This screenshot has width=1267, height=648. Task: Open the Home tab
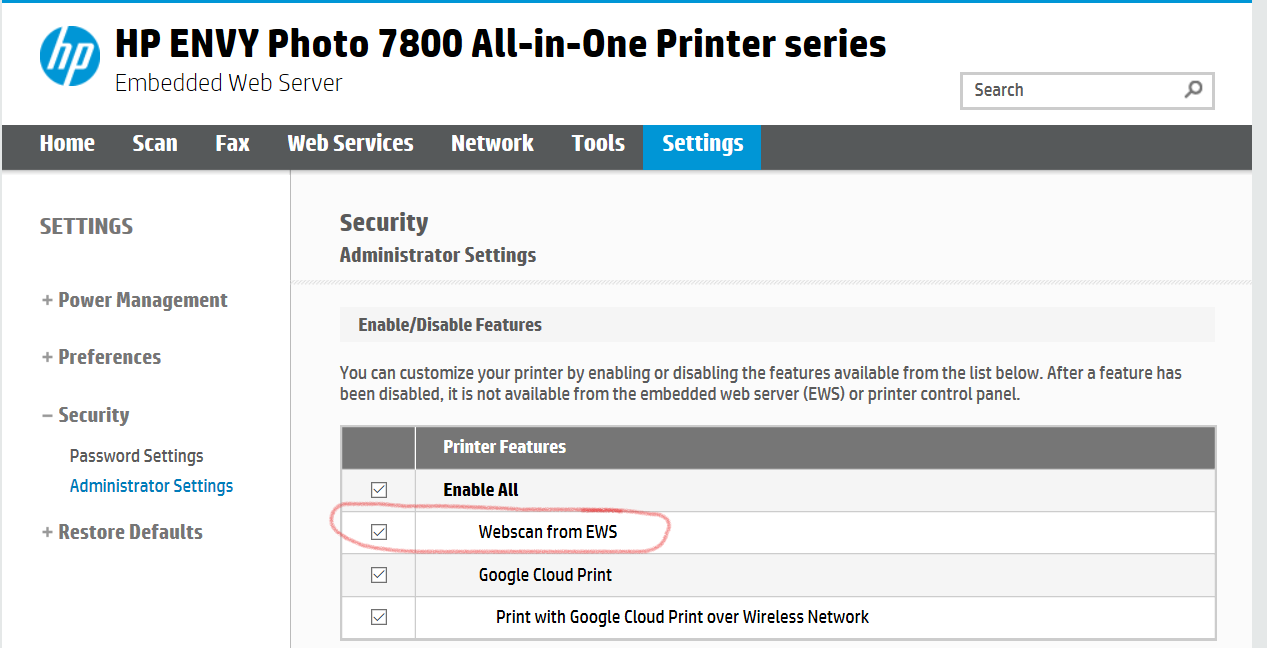[67, 143]
